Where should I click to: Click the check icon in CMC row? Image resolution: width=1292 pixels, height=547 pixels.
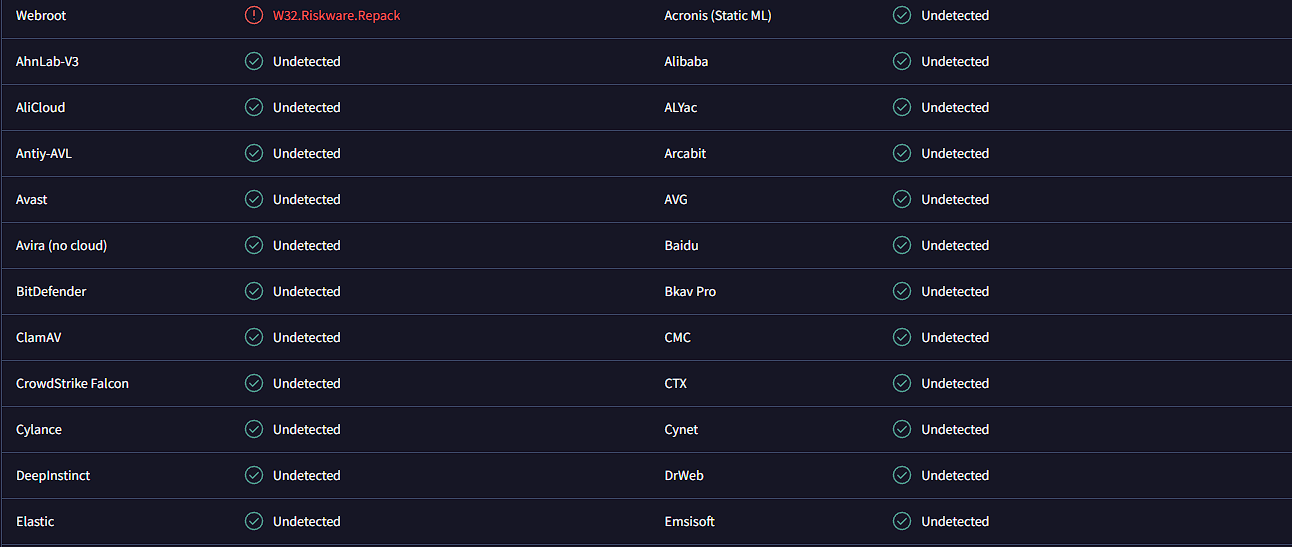click(902, 338)
